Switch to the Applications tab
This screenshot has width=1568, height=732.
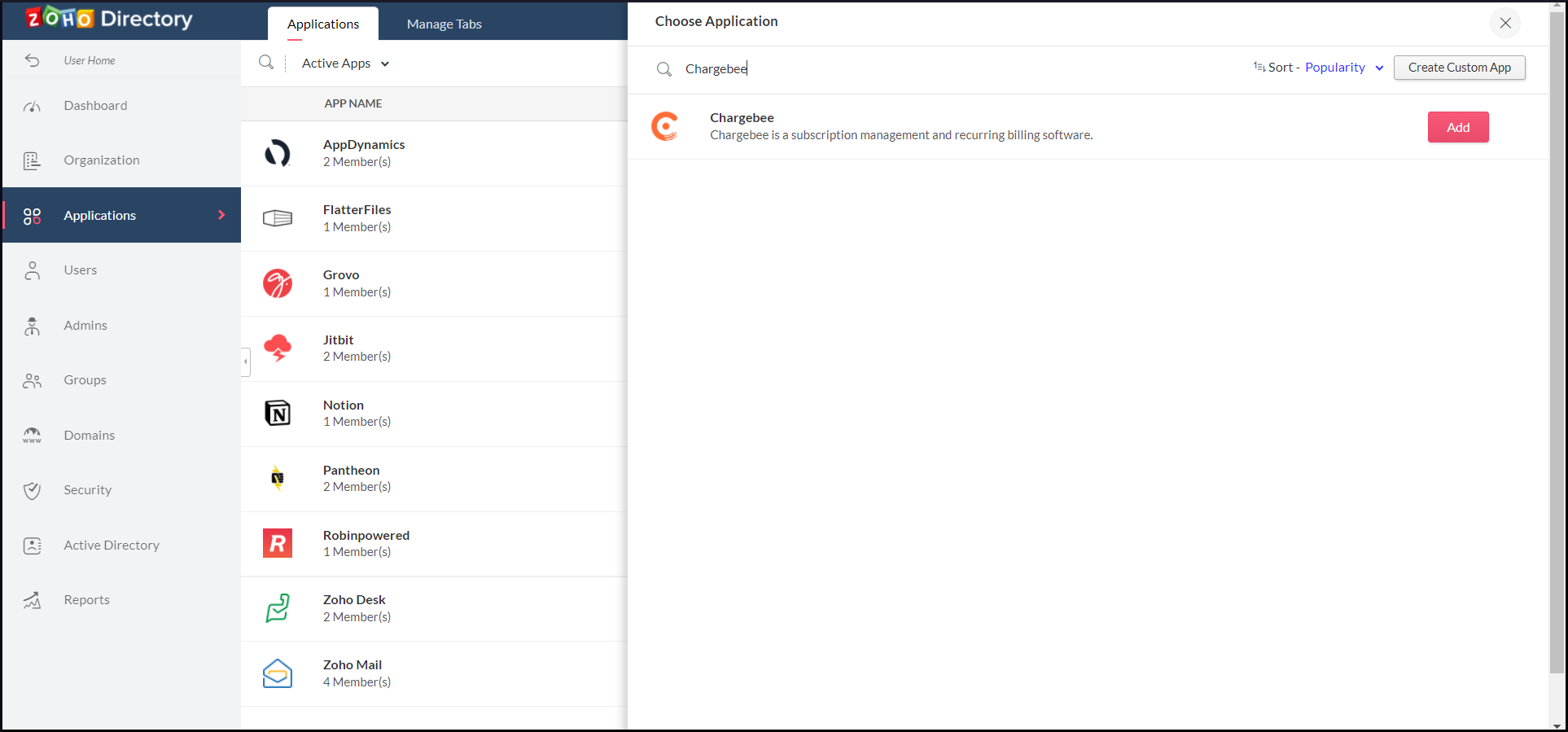pyautogui.click(x=323, y=24)
